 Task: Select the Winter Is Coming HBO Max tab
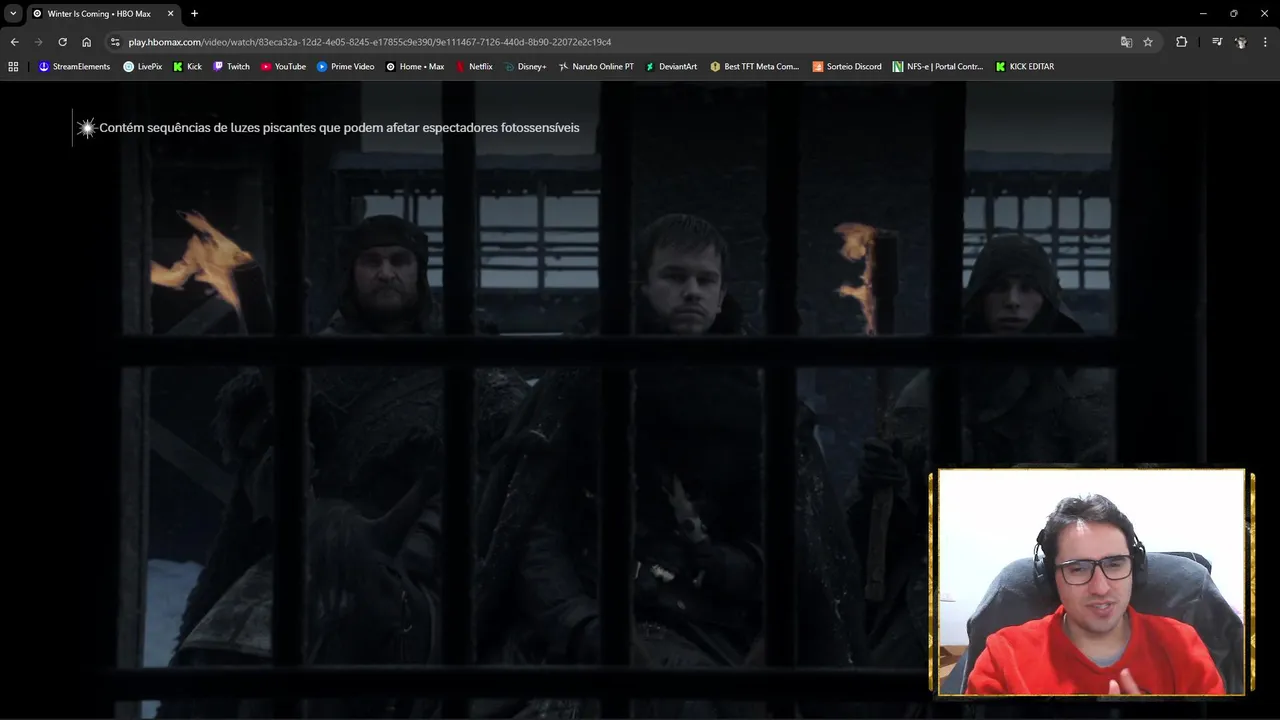103,13
